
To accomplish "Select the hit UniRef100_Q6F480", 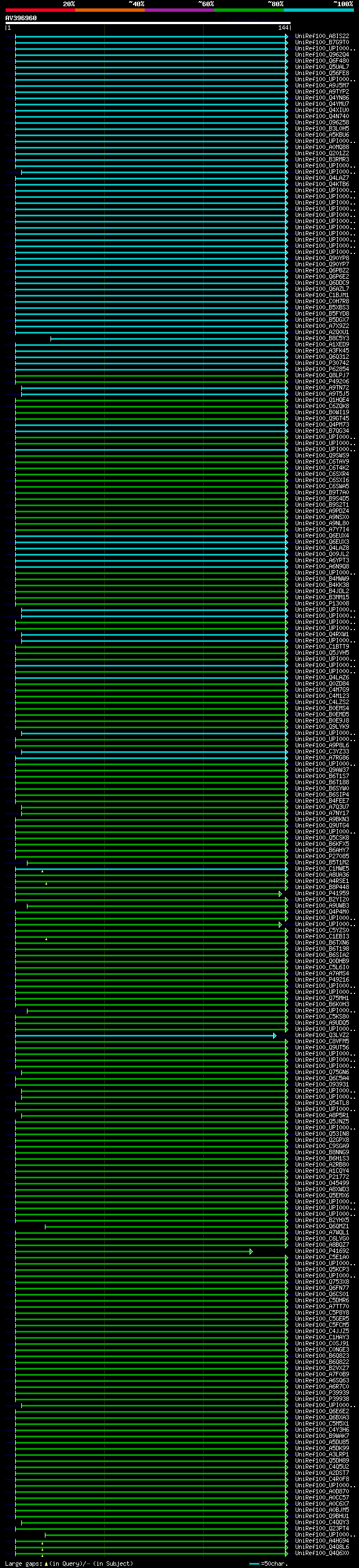I will [x=323, y=61].
